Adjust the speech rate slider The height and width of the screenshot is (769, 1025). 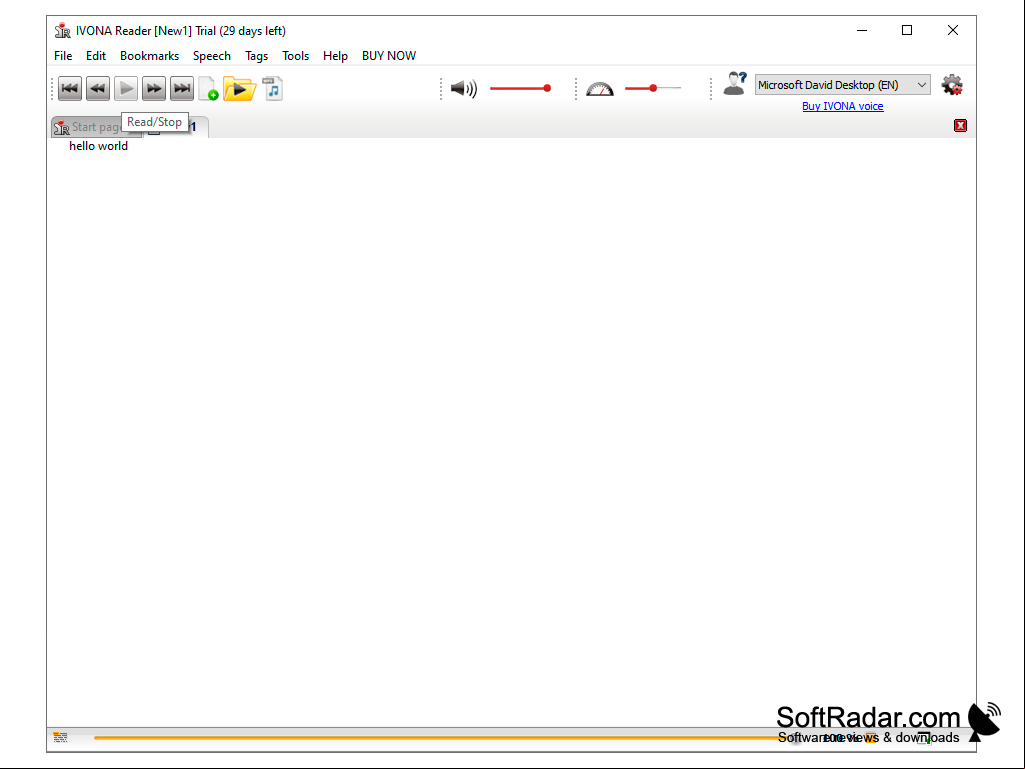(652, 88)
